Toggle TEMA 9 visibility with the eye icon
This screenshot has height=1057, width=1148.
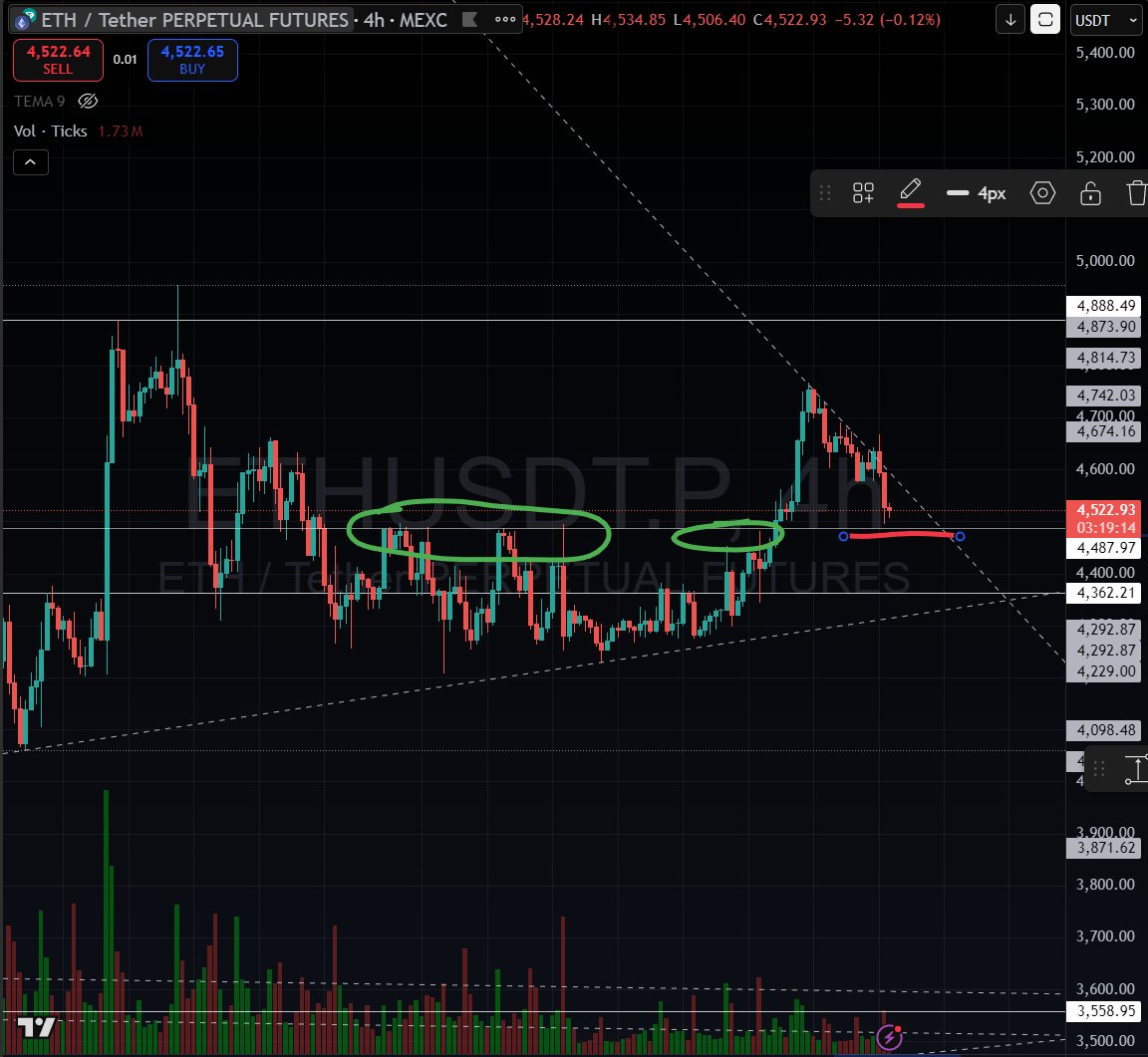(x=88, y=101)
